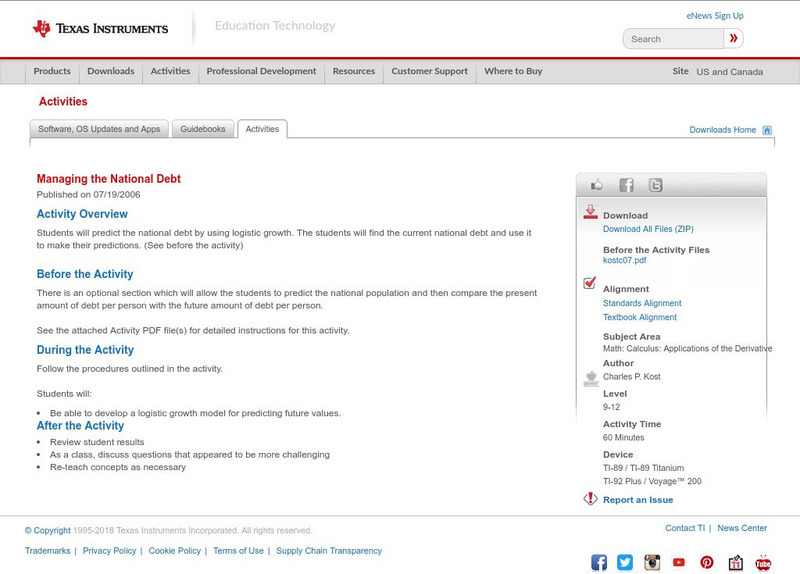Select the Activities tab
The height and width of the screenshot is (574, 800).
(x=262, y=129)
